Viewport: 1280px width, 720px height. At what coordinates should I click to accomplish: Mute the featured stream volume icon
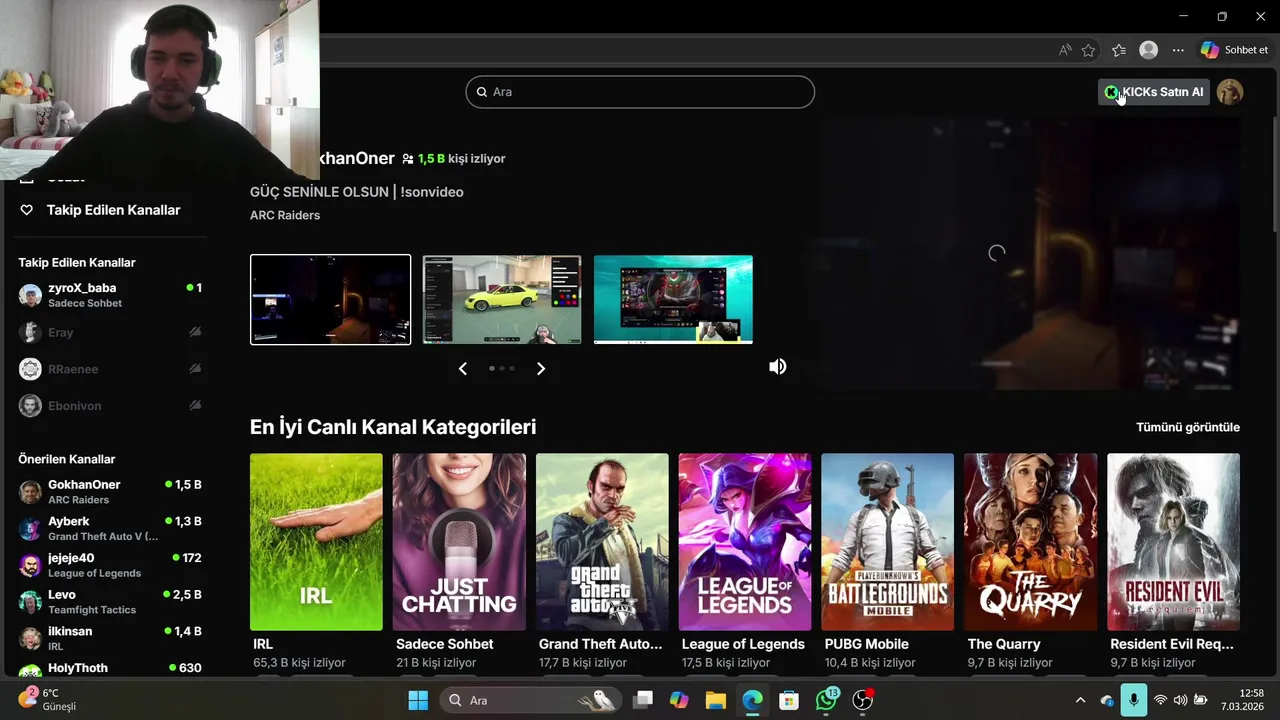tap(777, 367)
